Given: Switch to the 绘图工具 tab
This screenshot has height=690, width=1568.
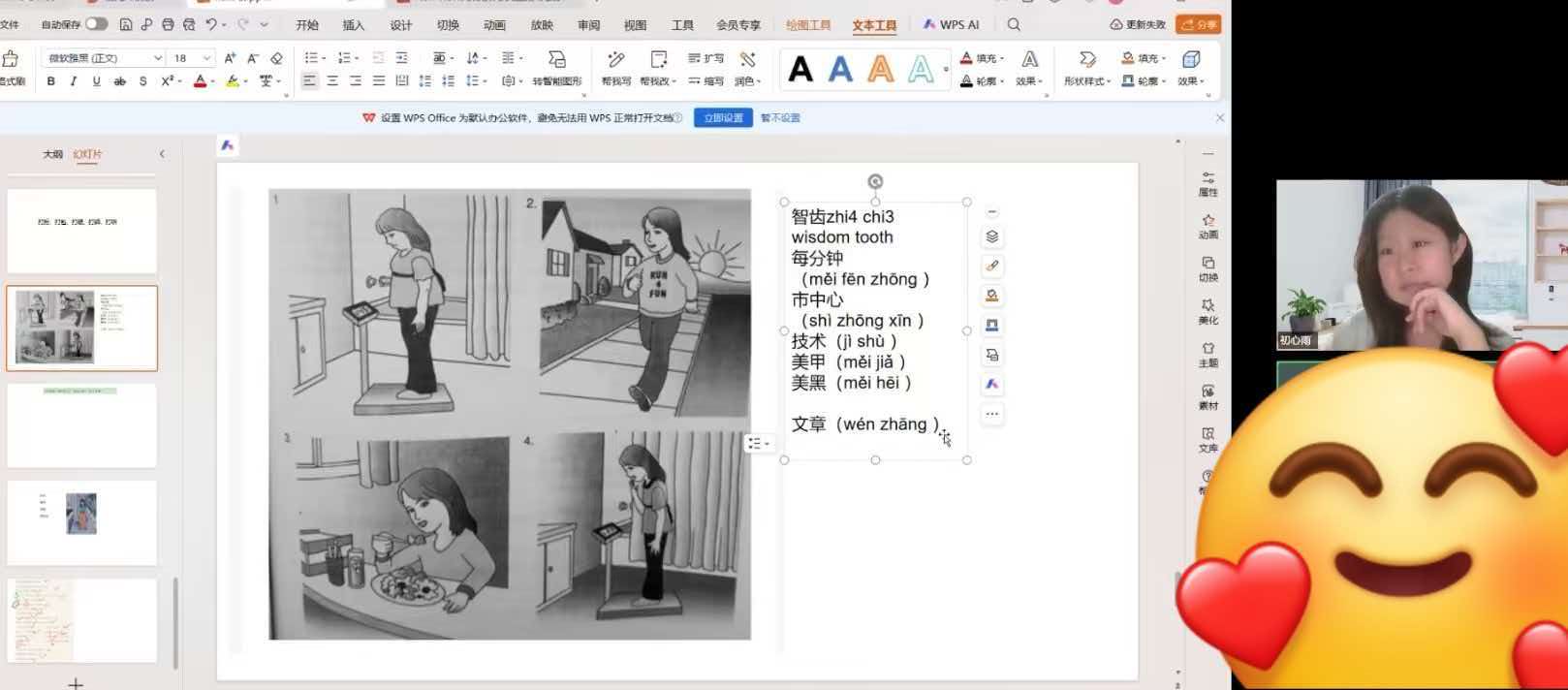Looking at the screenshot, I should (808, 25).
